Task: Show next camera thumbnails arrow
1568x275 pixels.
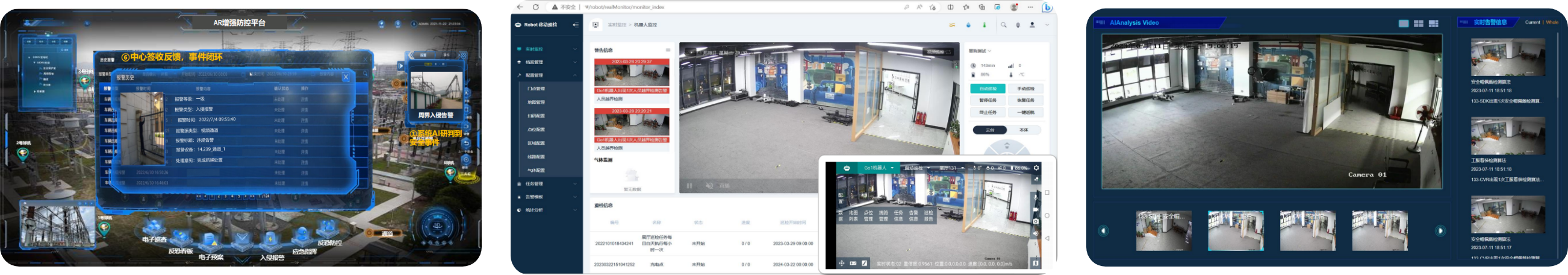Action: click(x=1440, y=230)
